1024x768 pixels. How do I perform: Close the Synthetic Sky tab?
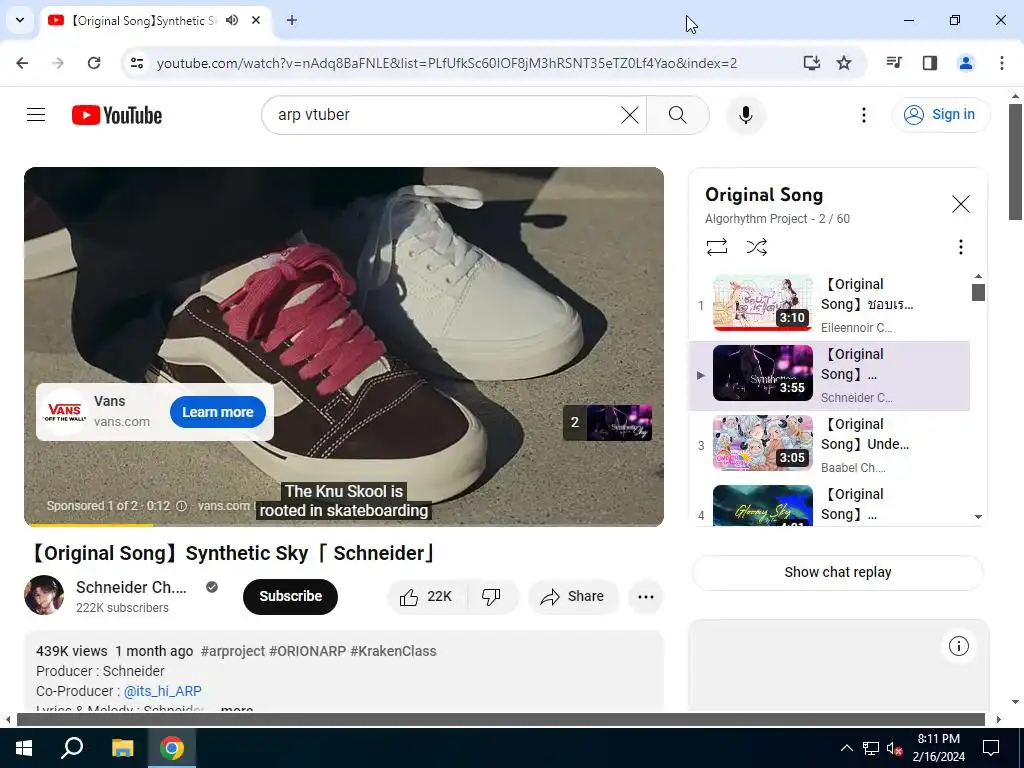point(256,20)
